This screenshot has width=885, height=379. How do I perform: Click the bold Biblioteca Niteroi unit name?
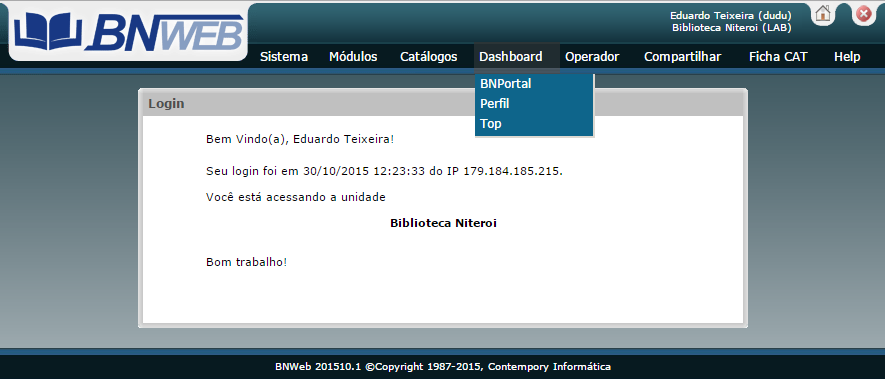[443, 223]
